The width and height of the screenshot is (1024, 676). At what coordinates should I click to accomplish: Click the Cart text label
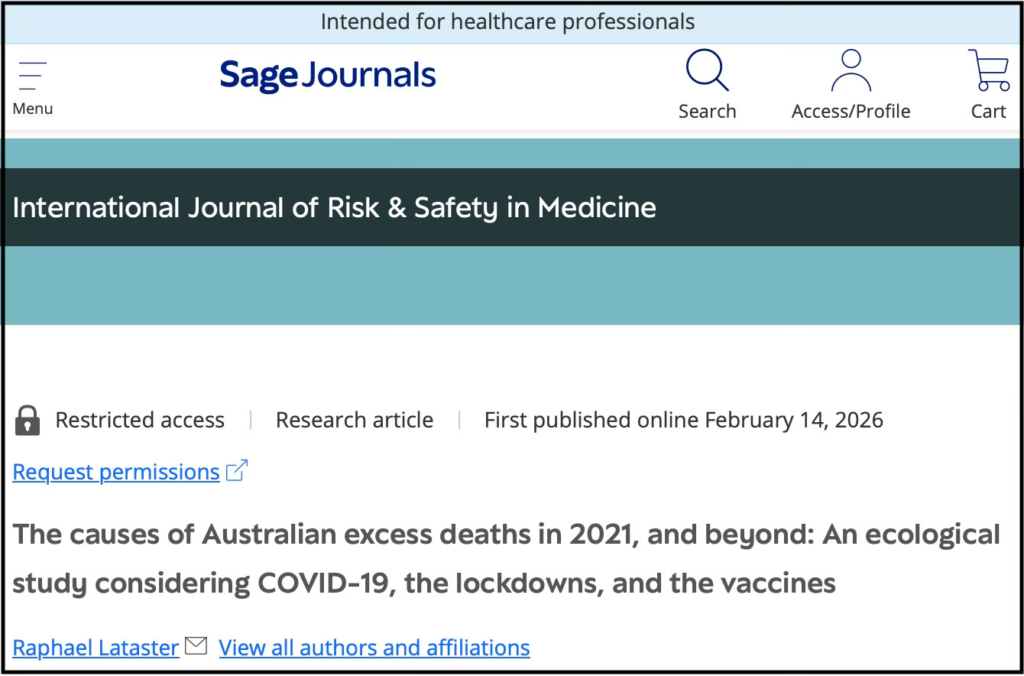988,112
